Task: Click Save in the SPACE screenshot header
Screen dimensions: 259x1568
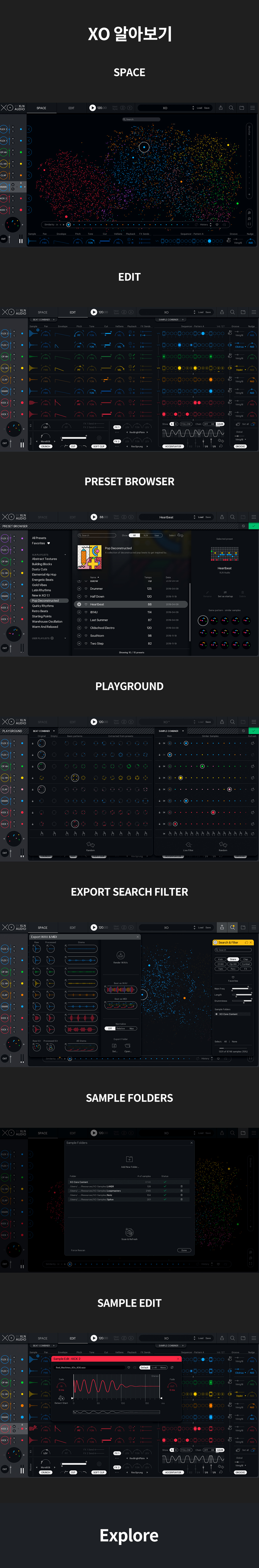Action: 207,108
